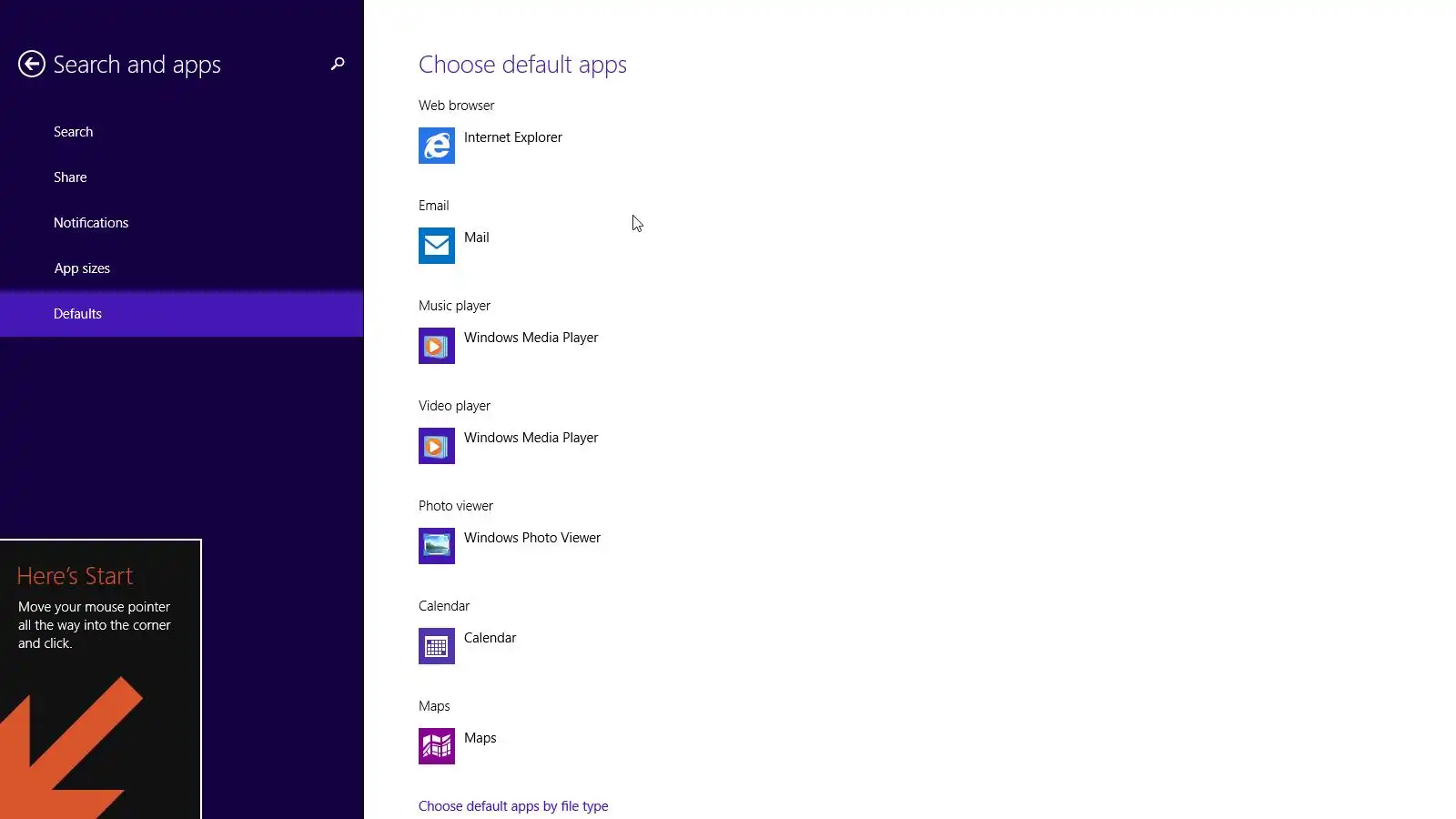Open the Notifications settings section
The height and width of the screenshot is (819, 1456).
[182, 223]
